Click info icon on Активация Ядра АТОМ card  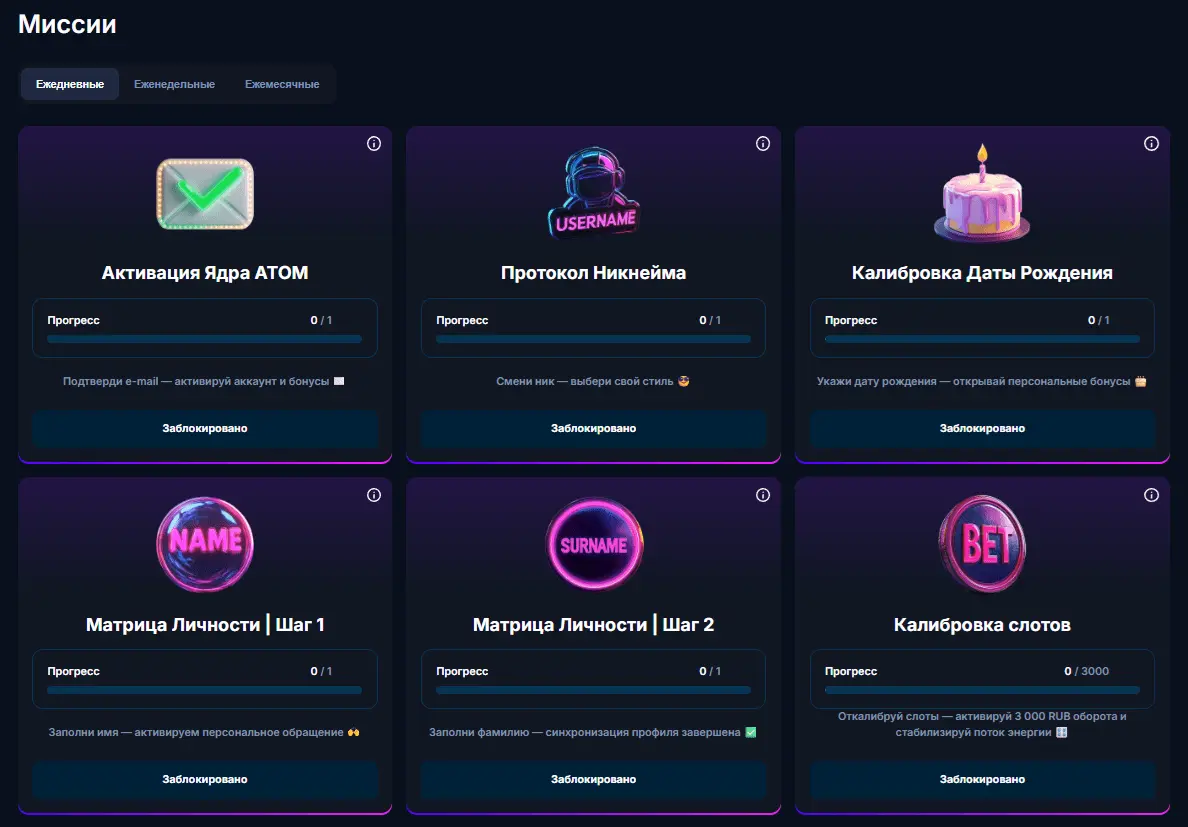[x=374, y=144]
